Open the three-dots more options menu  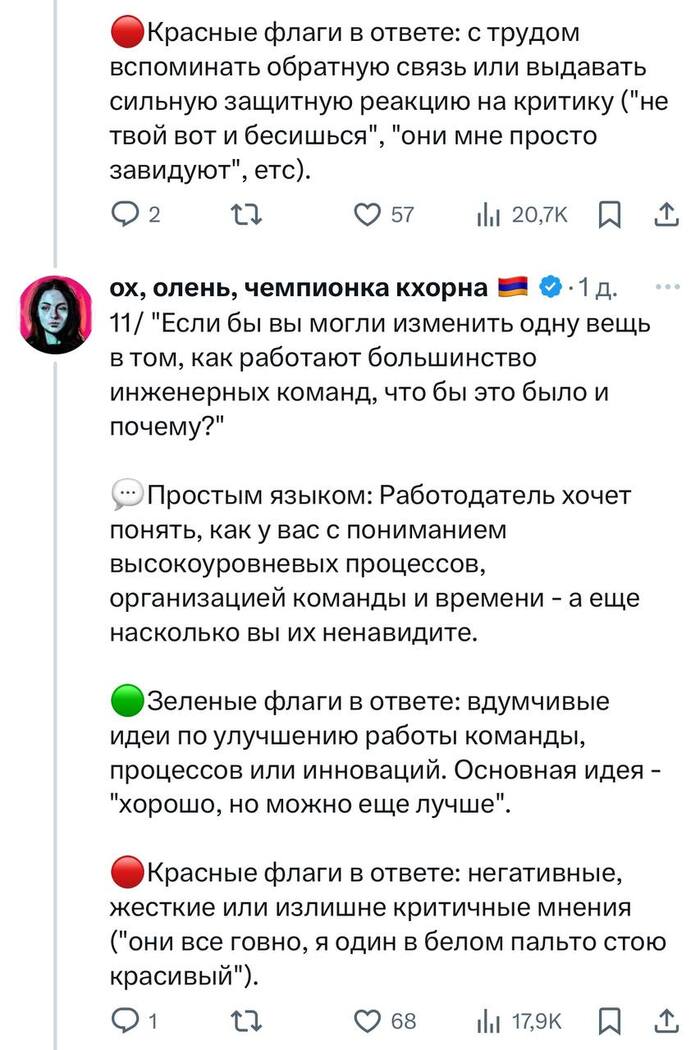[665, 288]
